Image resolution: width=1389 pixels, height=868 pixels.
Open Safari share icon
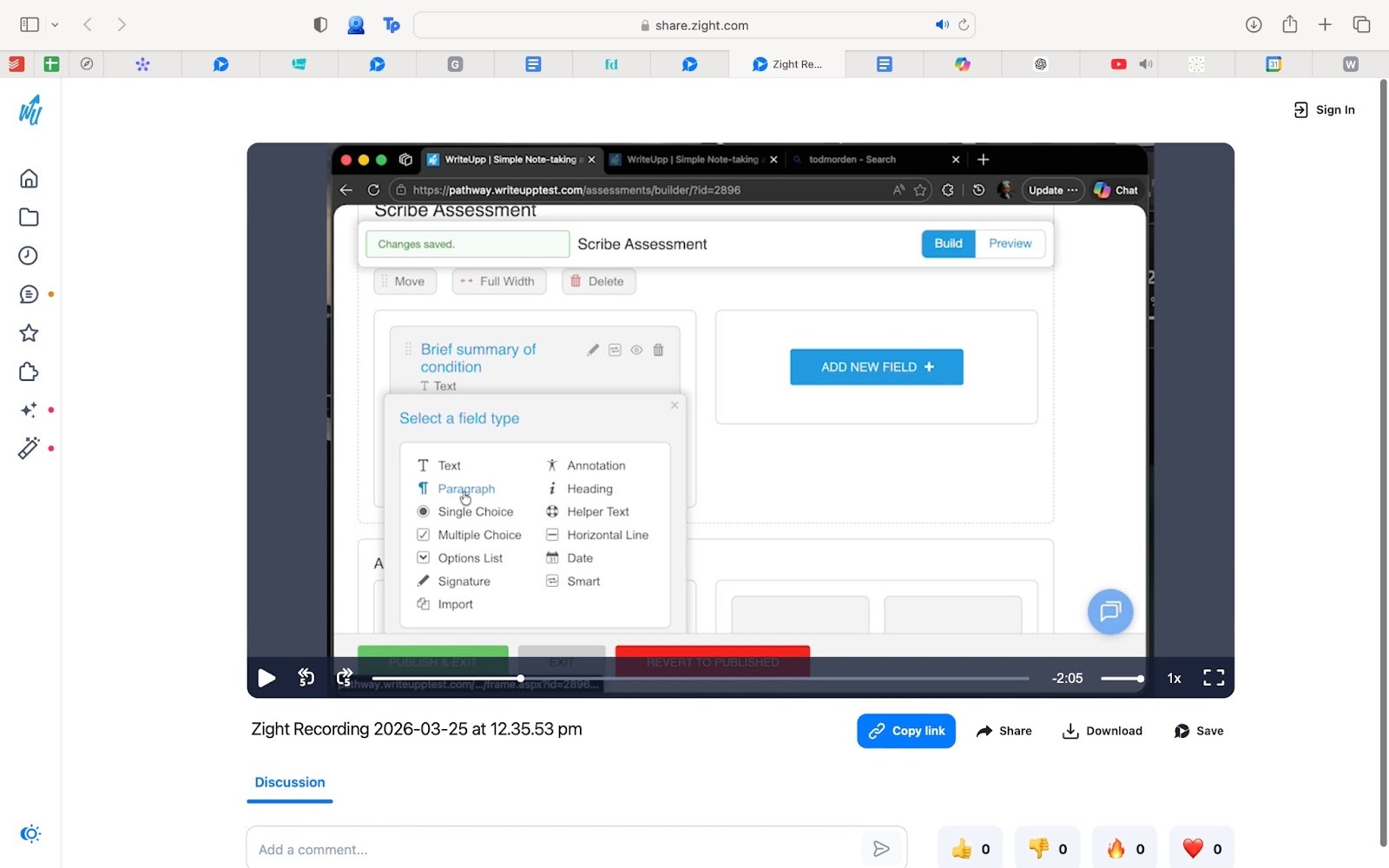point(1290,24)
